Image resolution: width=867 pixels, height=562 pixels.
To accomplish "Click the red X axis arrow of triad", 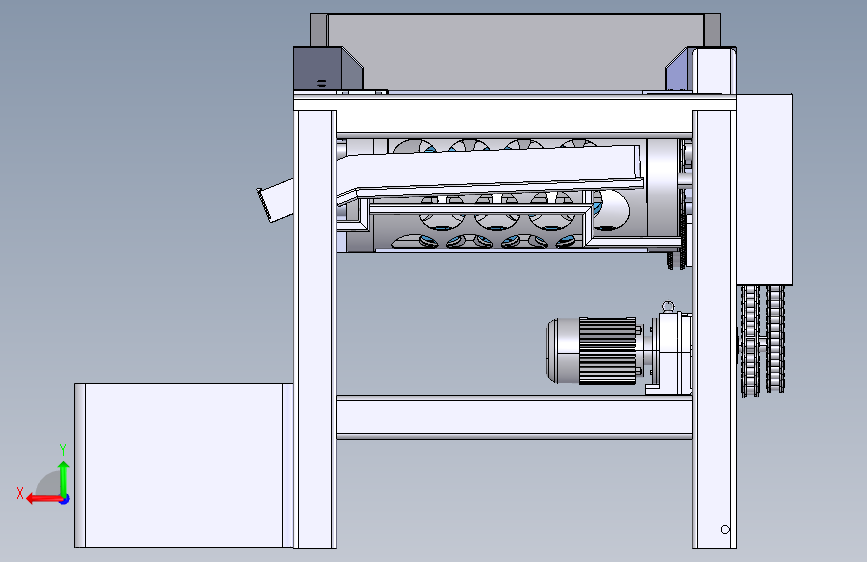I will pyautogui.click(x=44, y=499).
